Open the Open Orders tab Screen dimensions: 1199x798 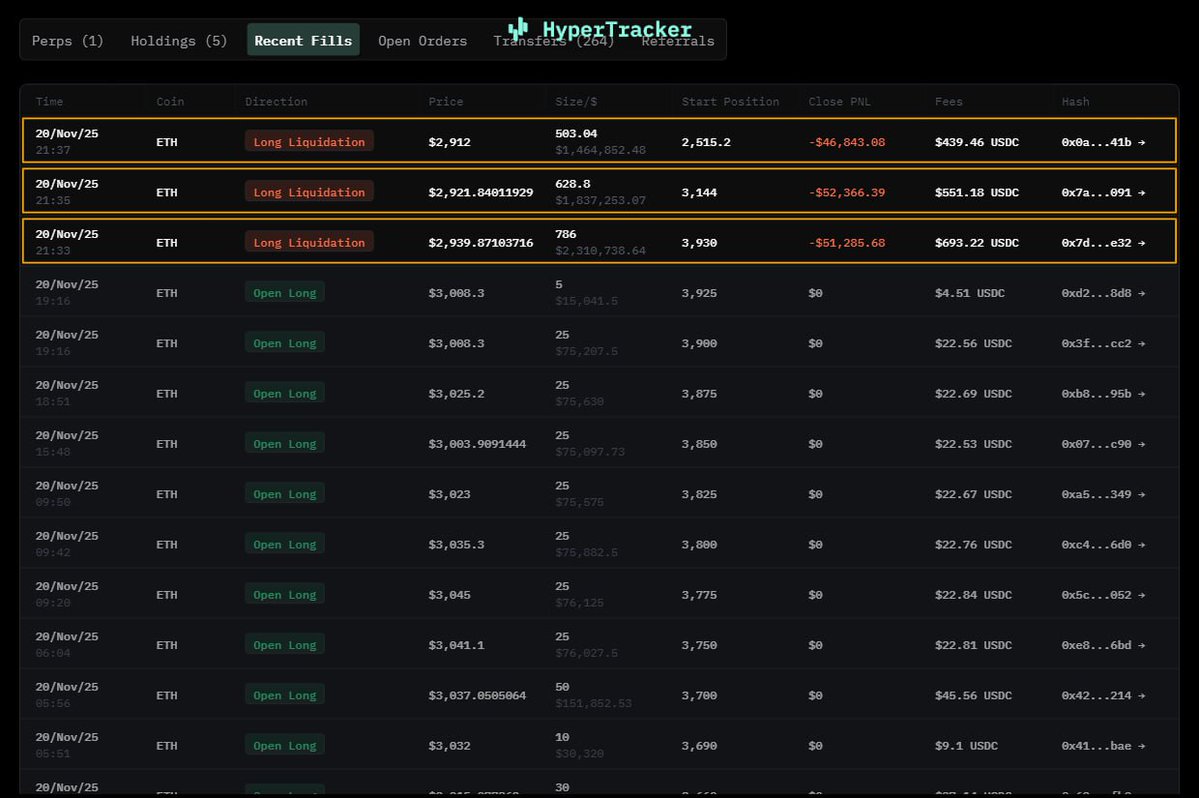coord(422,41)
